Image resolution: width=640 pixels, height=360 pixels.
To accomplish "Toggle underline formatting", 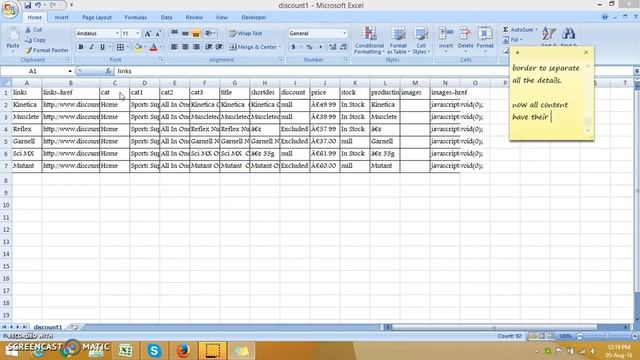I will click(102, 47).
